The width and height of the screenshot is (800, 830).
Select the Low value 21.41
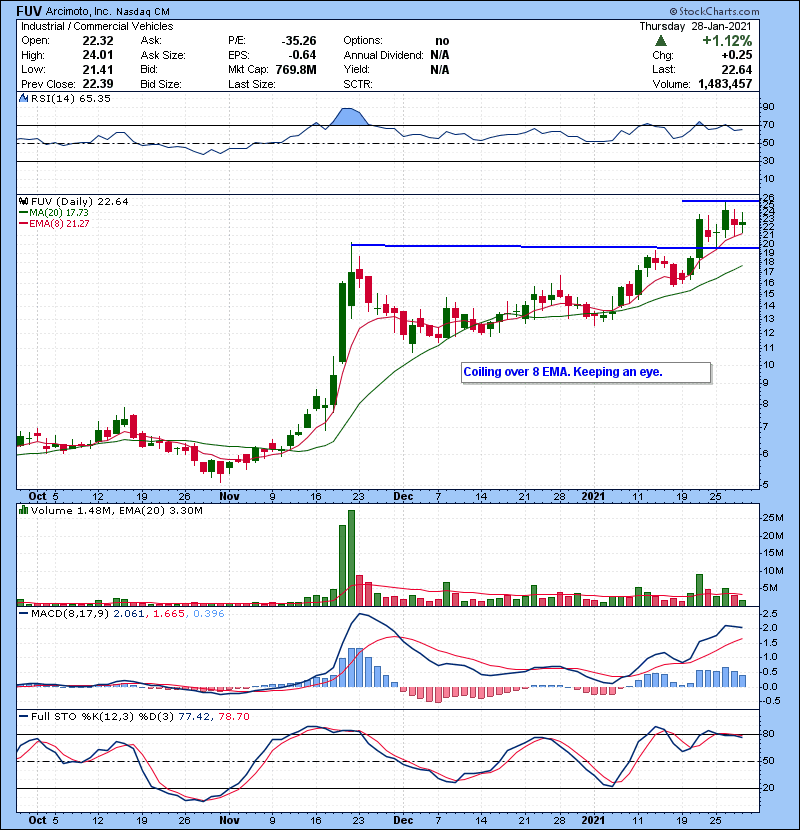click(x=98, y=69)
